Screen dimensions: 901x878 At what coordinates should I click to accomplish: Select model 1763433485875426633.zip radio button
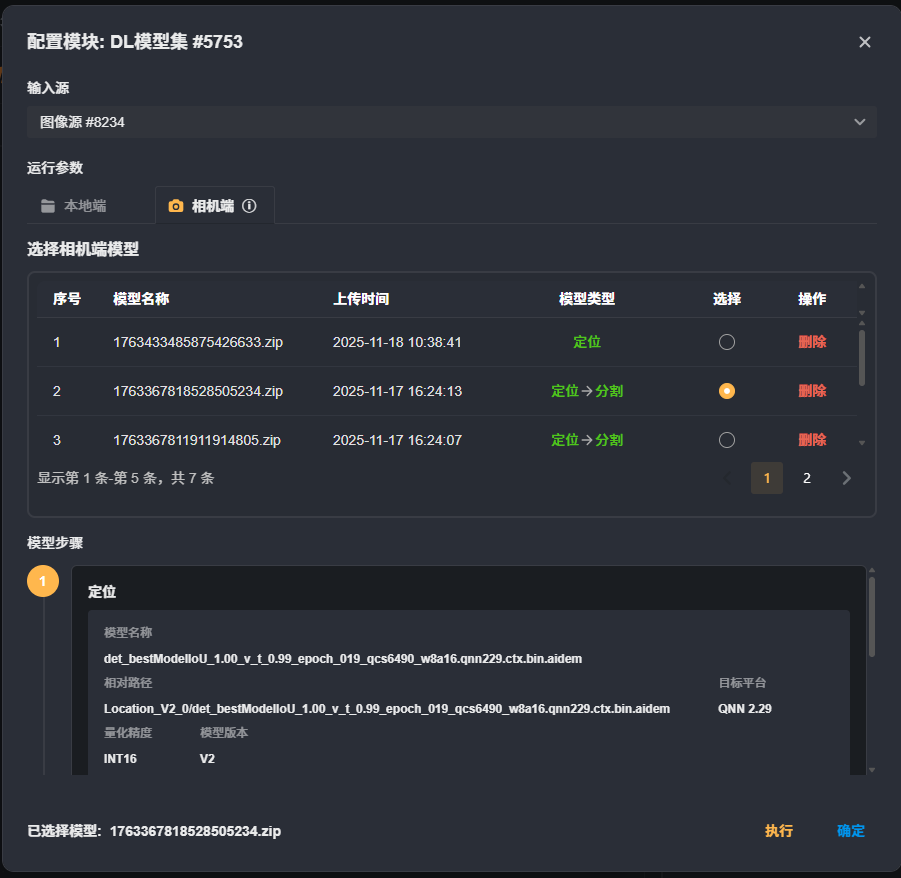pyautogui.click(x=727, y=342)
